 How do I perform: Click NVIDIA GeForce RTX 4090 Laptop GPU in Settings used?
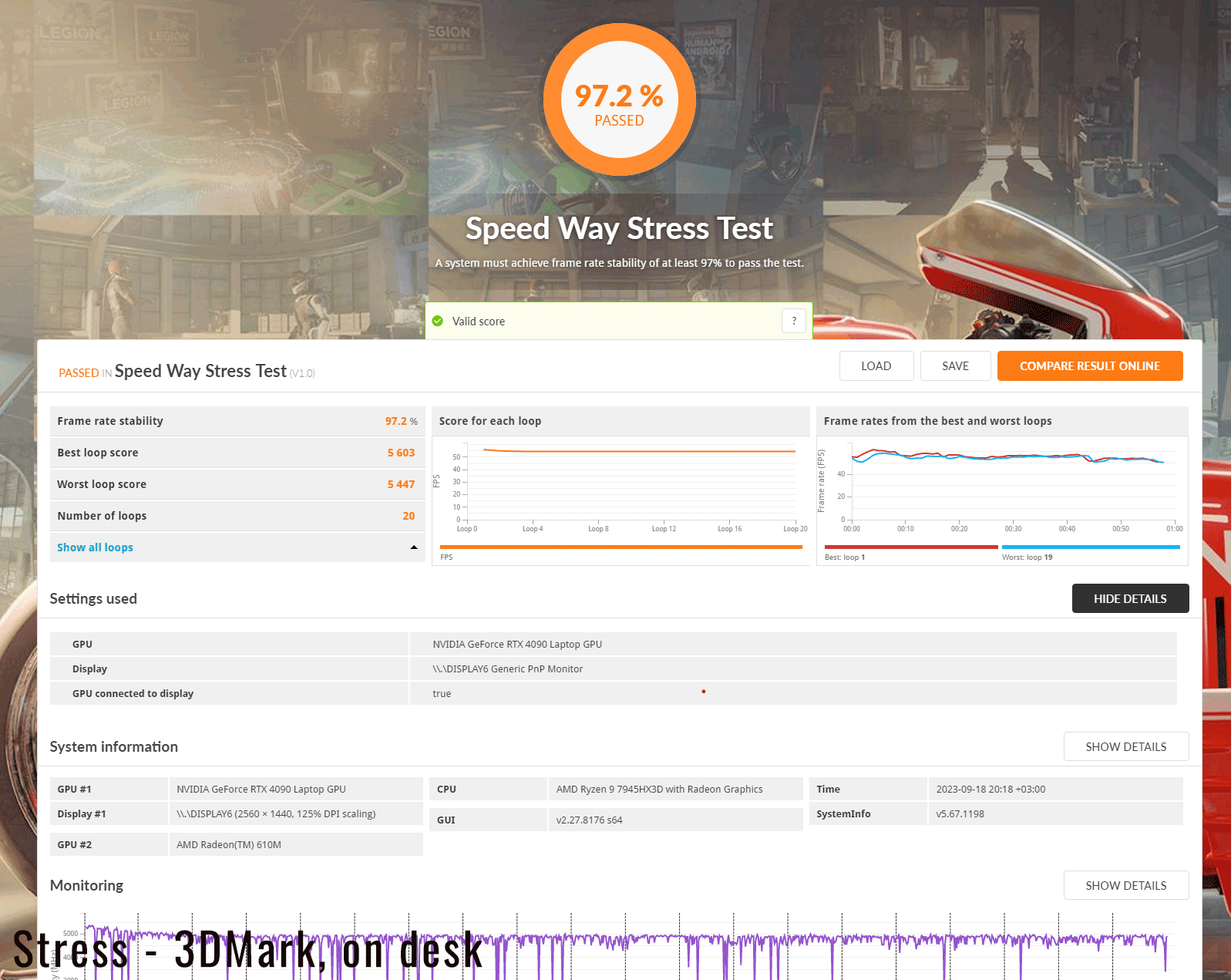coord(517,645)
